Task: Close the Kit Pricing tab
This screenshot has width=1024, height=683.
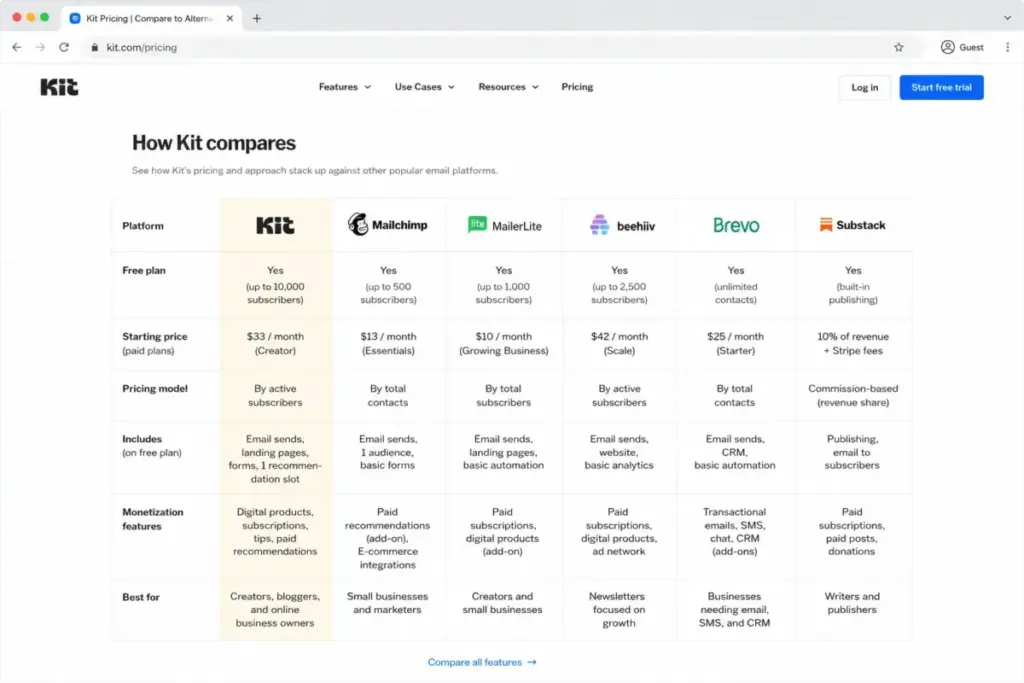Action: coord(230,18)
